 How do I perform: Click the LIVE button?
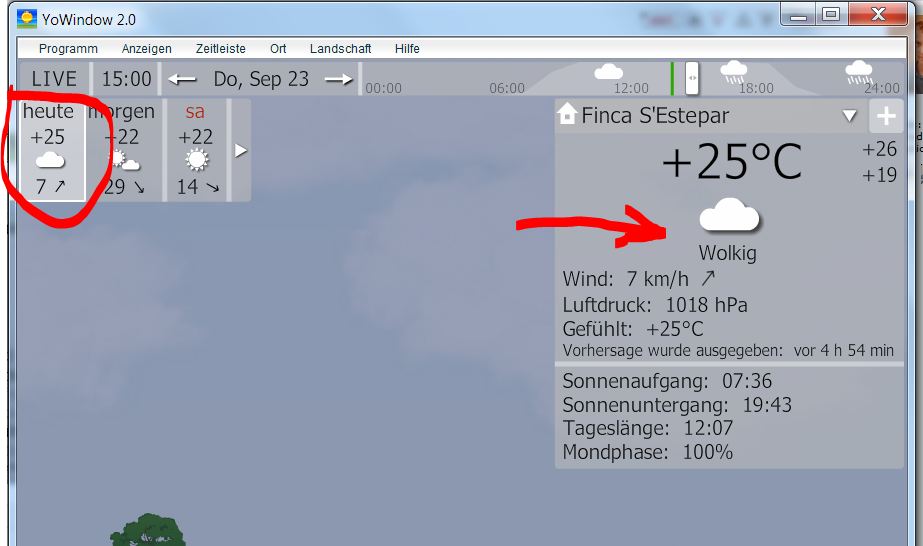[54, 79]
